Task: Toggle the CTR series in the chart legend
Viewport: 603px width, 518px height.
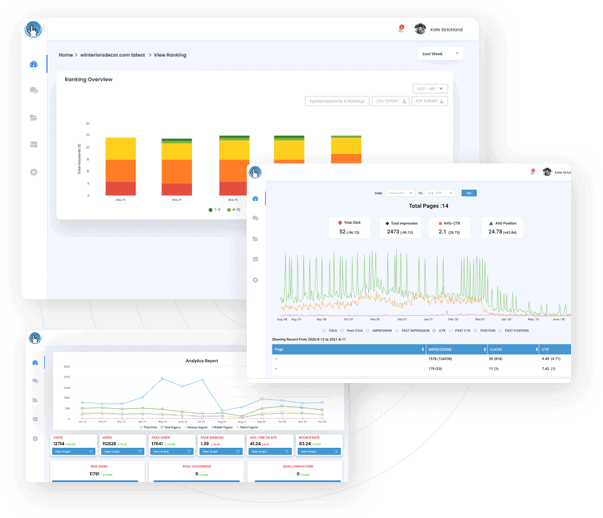Action: 443,329
